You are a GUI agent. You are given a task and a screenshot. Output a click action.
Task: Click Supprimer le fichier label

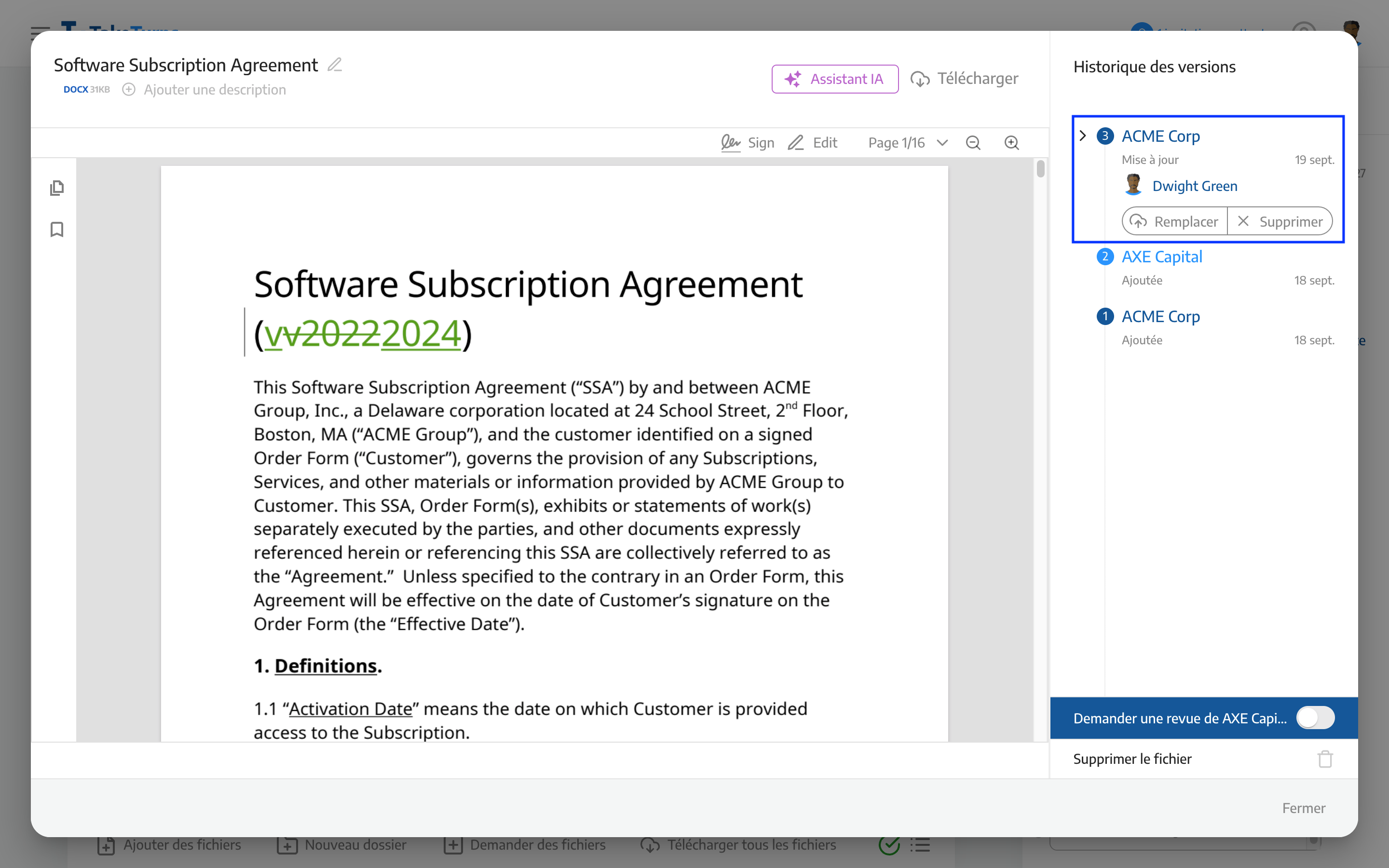pos(1132,759)
